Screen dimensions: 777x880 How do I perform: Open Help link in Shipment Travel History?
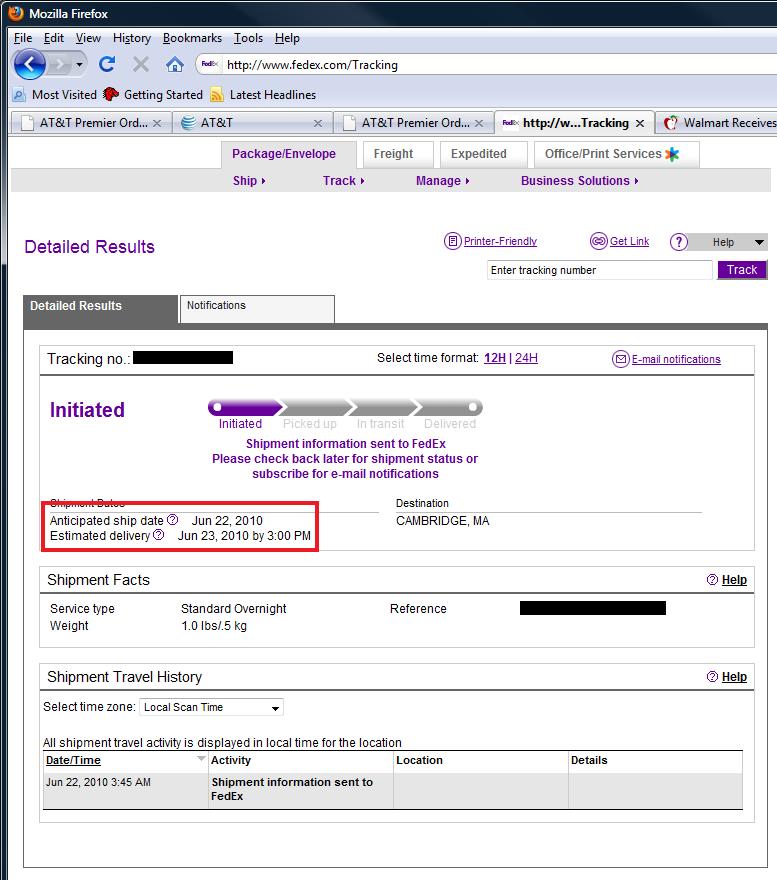[734, 677]
